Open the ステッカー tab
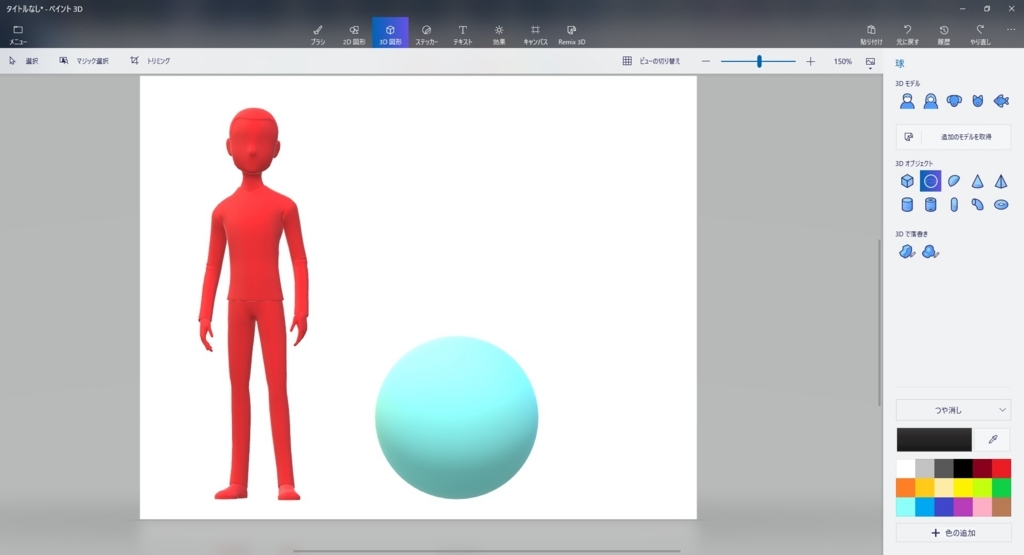 coord(426,35)
